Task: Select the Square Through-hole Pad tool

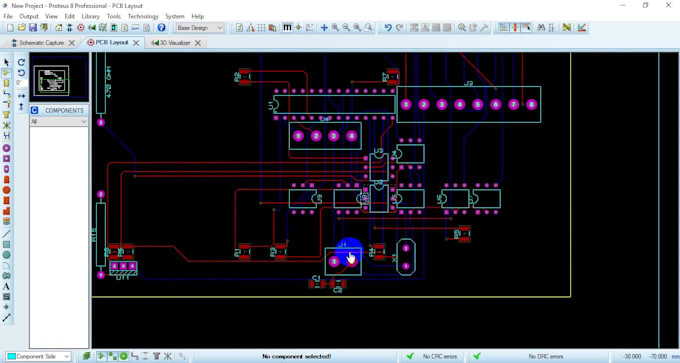Action: [7, 159]
